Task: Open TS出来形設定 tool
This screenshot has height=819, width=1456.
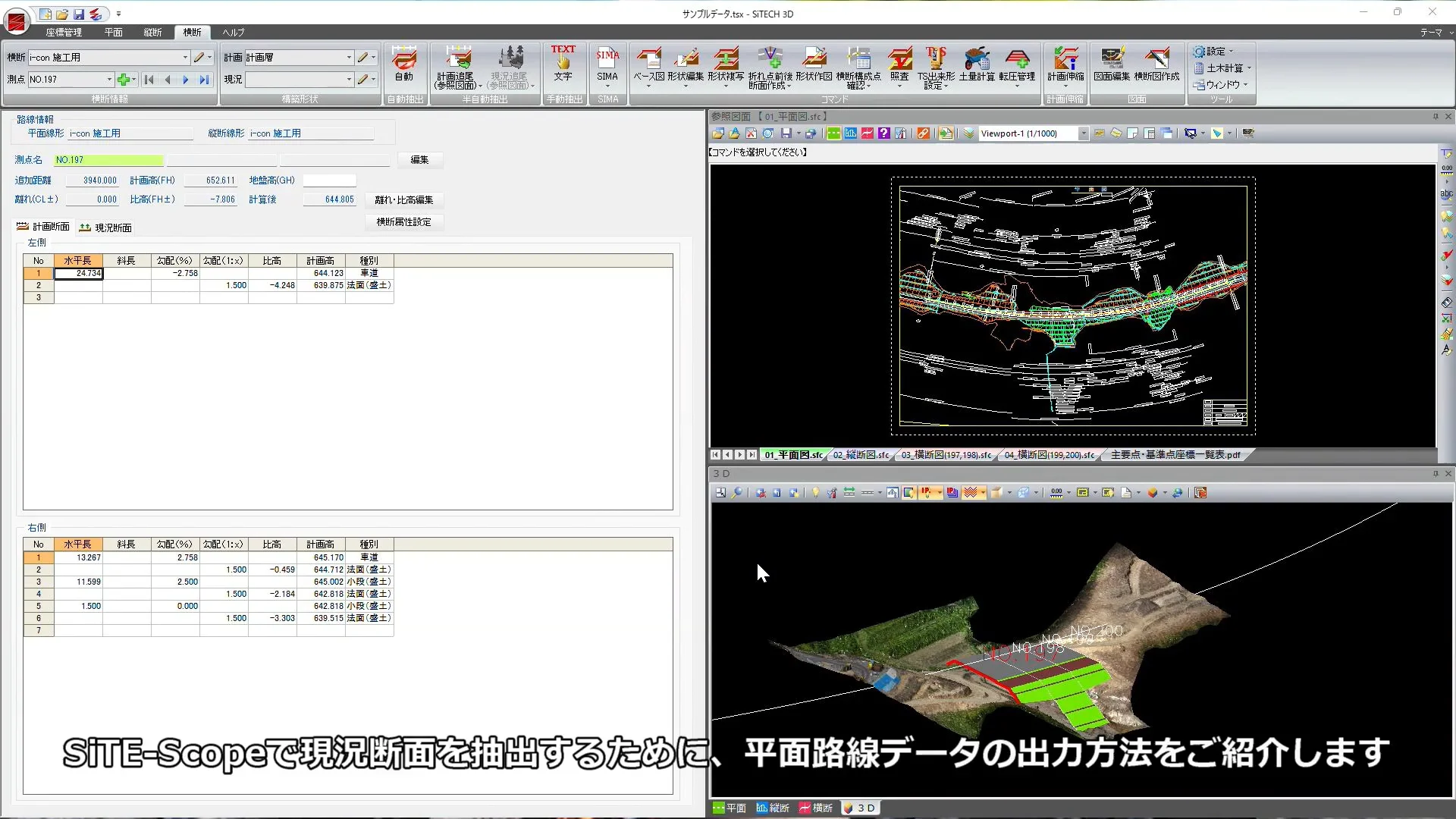Action: (x=936, y=67)
